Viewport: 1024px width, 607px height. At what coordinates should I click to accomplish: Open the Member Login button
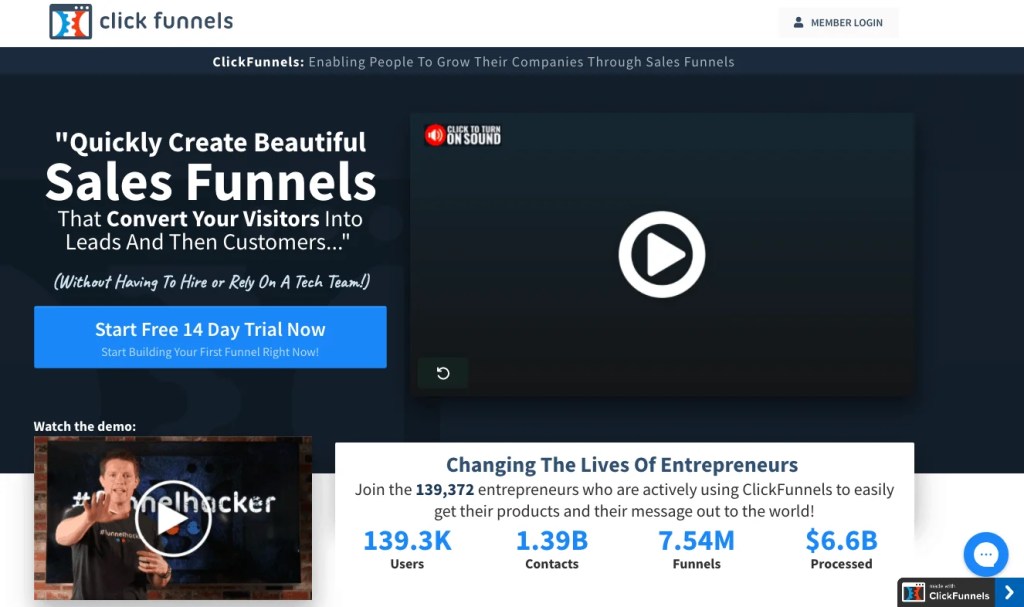click(838, 22)
